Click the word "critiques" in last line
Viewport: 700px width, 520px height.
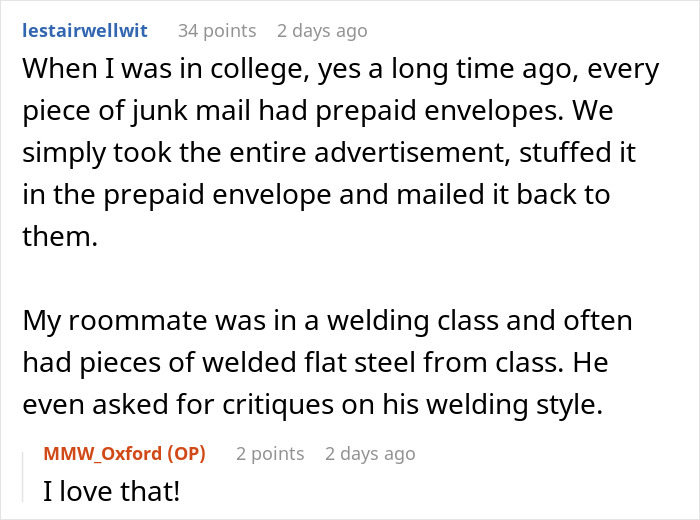click(x=278, y=405)
